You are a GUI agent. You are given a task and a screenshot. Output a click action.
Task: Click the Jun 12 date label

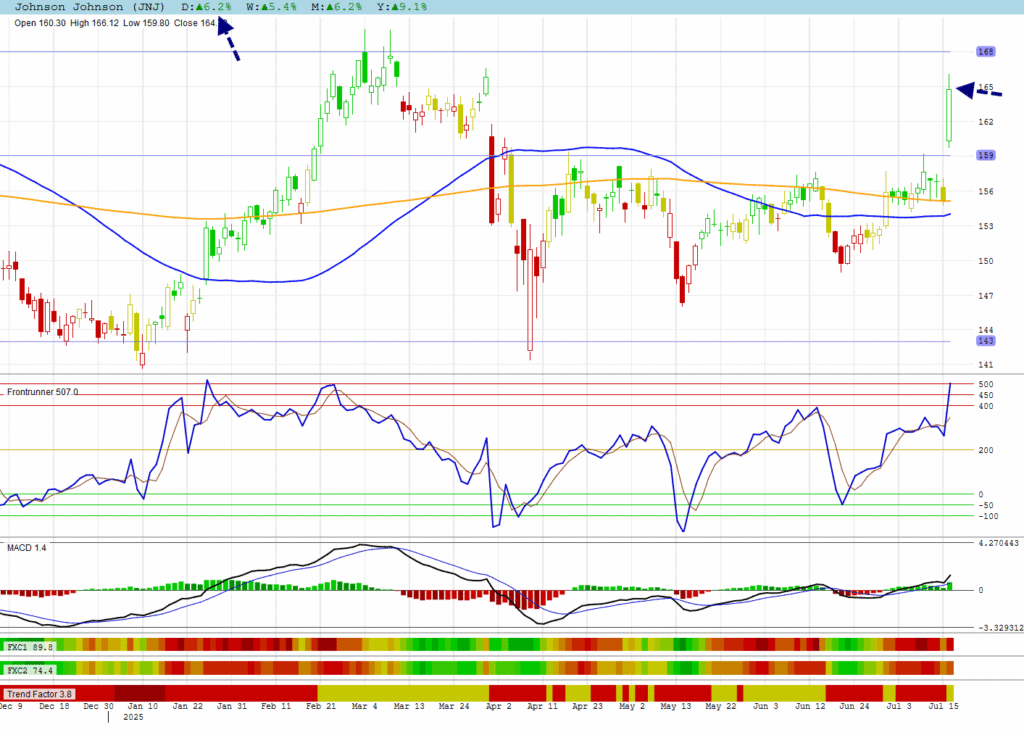click(810, 706)
